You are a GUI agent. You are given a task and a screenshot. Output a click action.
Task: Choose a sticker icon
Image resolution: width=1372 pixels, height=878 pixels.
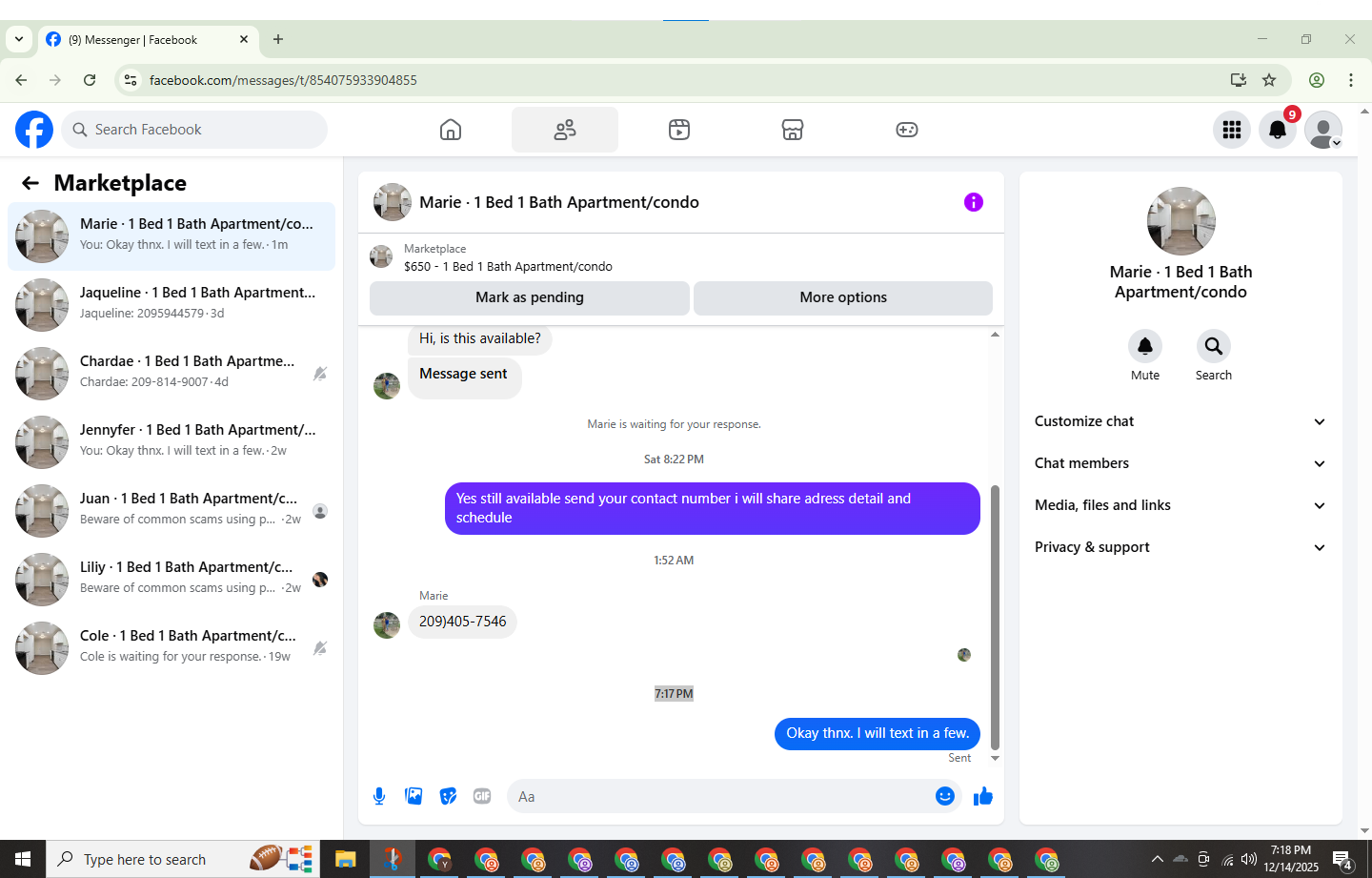click(x=448, y=796)
